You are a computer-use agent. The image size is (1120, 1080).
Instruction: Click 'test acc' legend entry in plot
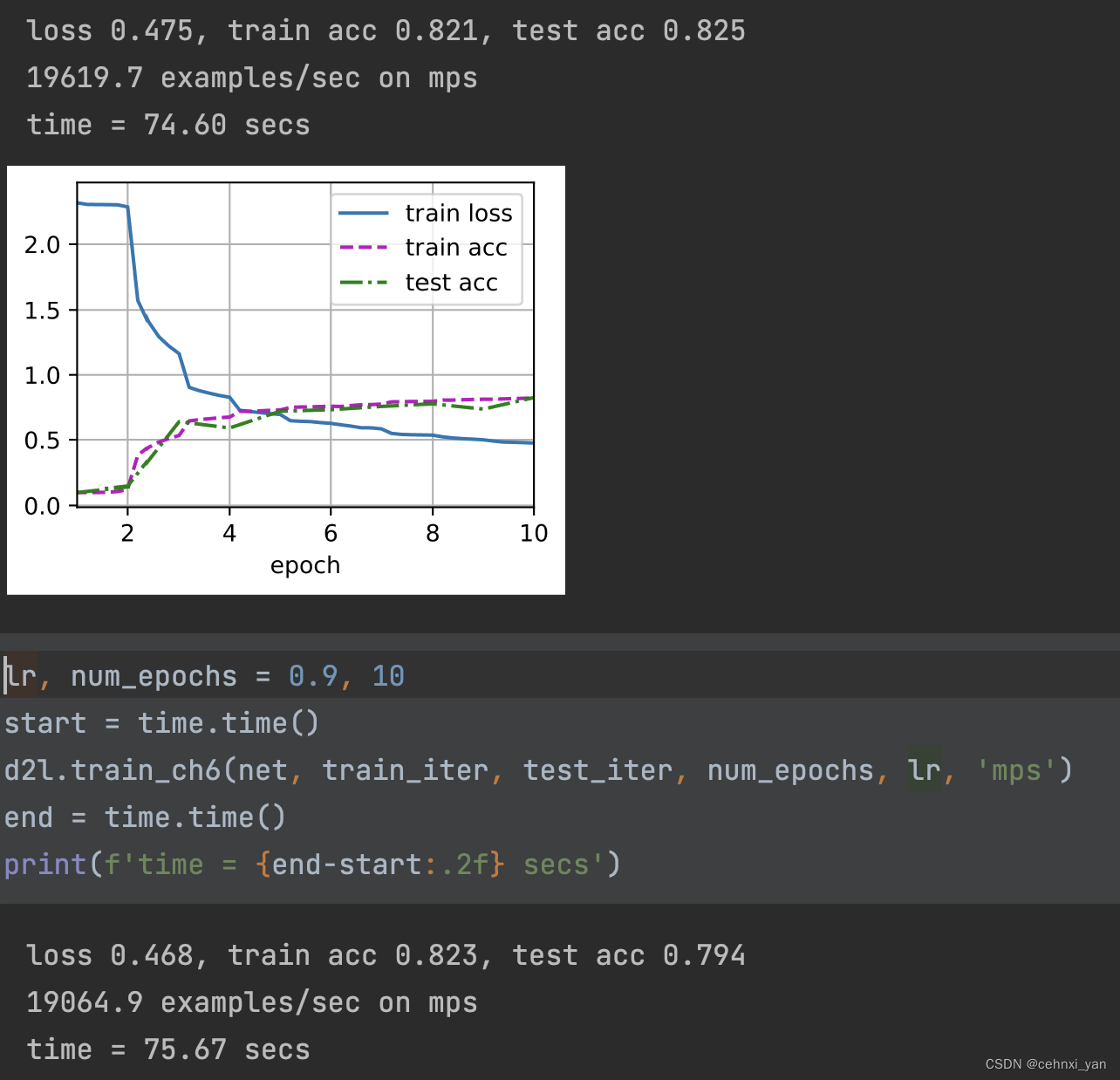coord(419,283)
